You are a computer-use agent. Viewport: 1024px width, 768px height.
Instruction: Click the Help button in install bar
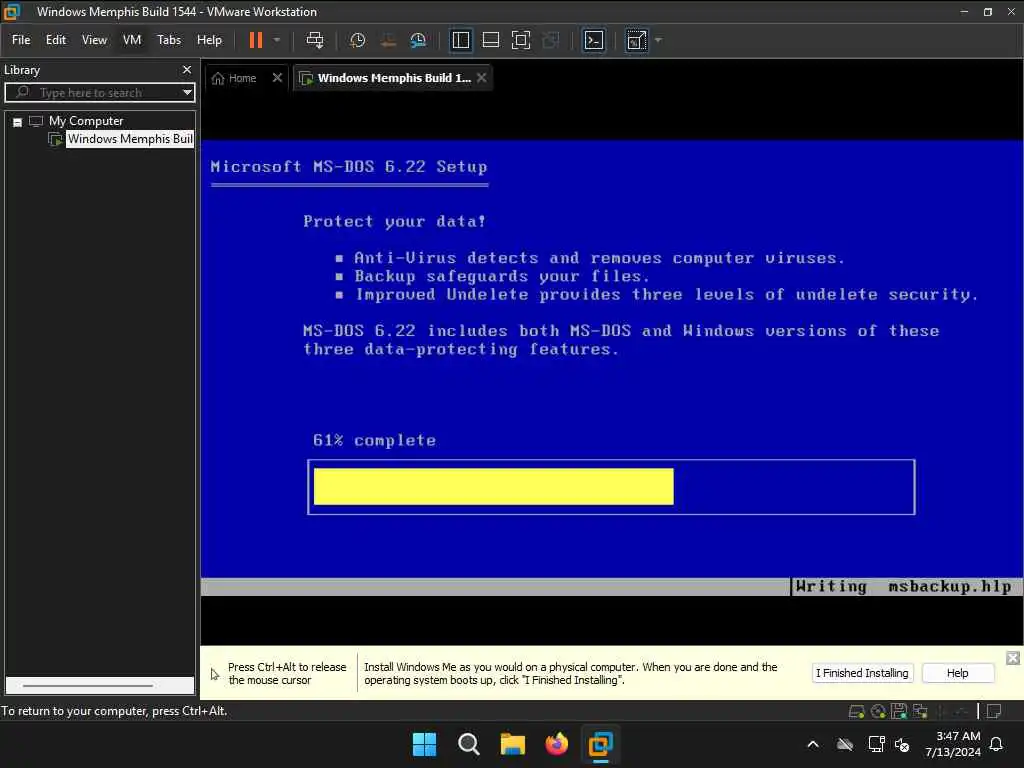tap(957, 673)
